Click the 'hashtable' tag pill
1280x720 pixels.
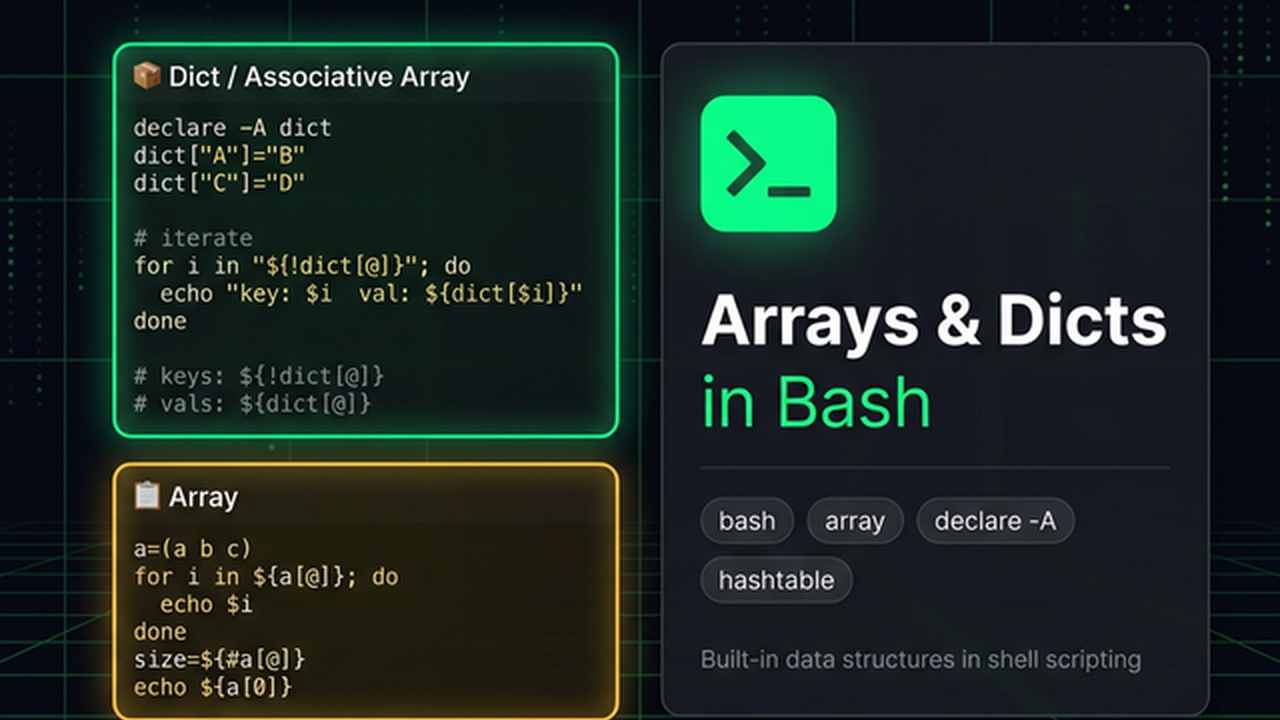[776, 580]
